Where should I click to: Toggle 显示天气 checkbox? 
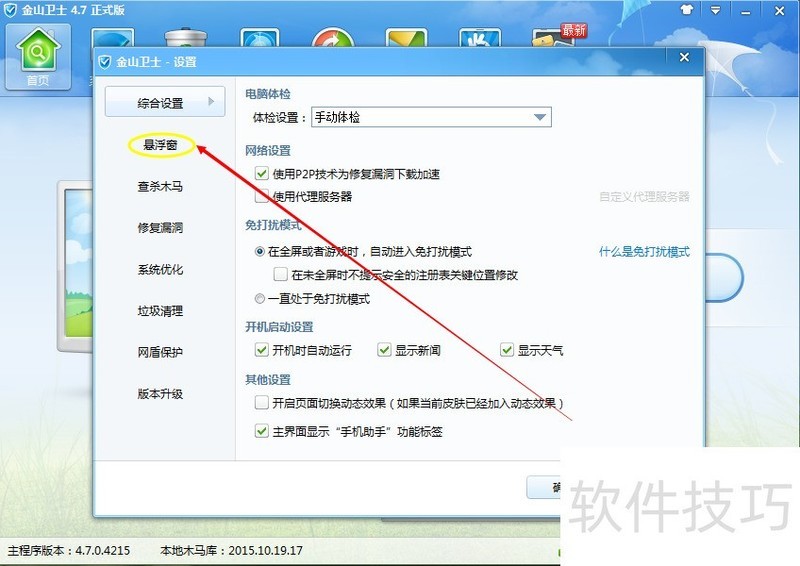click(507, 350)
